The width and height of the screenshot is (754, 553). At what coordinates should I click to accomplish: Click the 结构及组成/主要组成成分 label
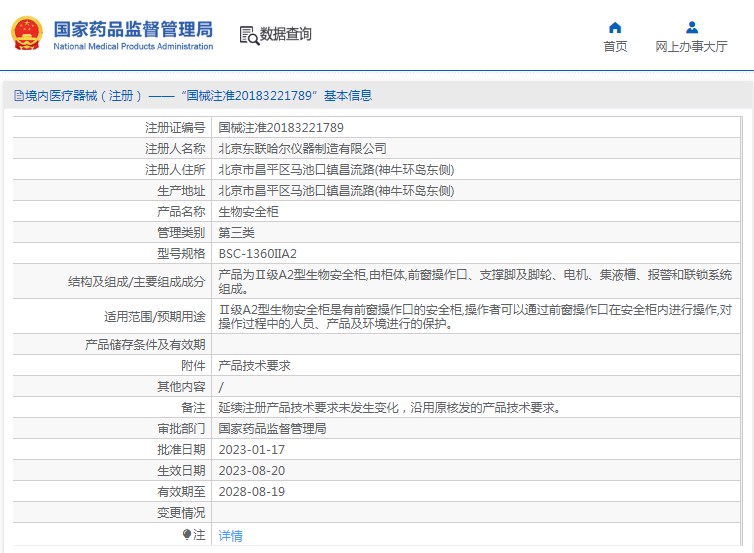137,281
